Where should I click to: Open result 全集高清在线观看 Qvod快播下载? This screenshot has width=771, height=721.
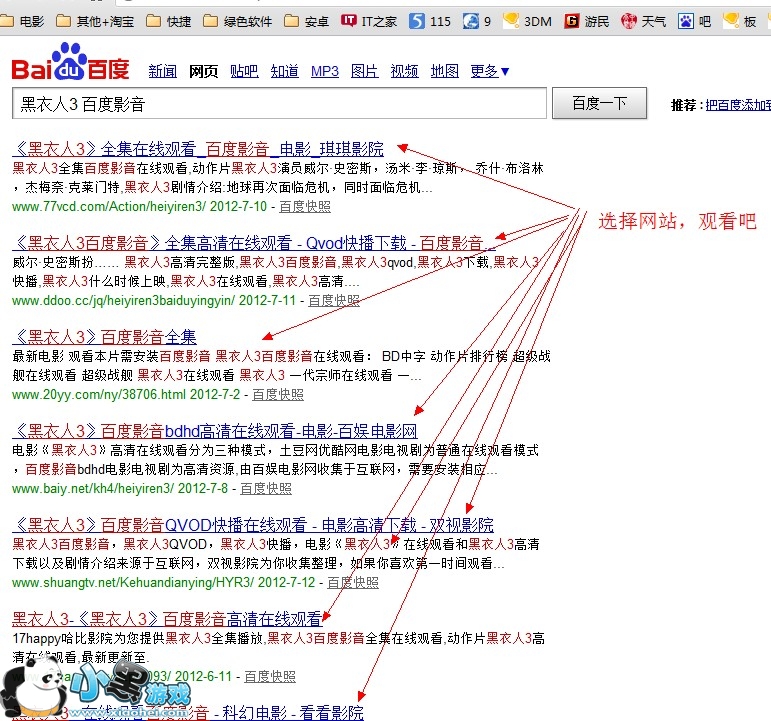(254, 243)
